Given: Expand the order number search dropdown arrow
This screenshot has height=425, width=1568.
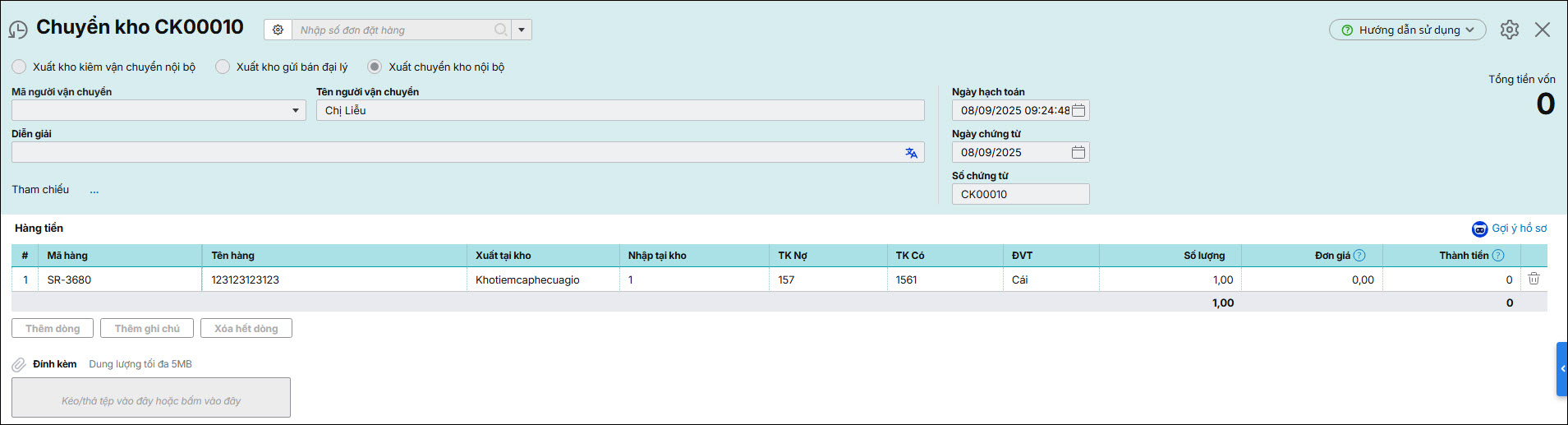Looking at the screenshot, I should click(x=522, y=30).
